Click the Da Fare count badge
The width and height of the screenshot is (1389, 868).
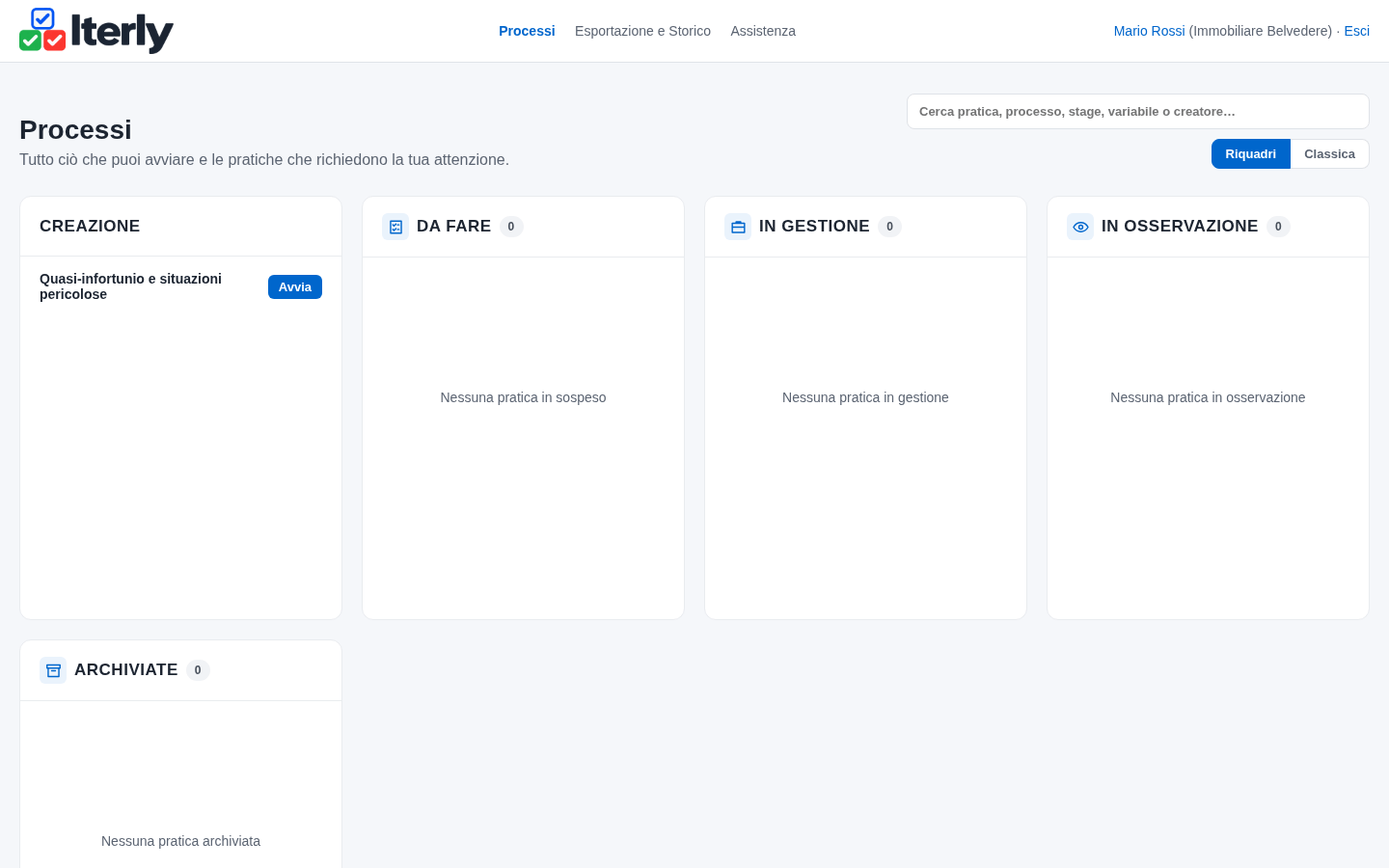[x=511, y=227]
